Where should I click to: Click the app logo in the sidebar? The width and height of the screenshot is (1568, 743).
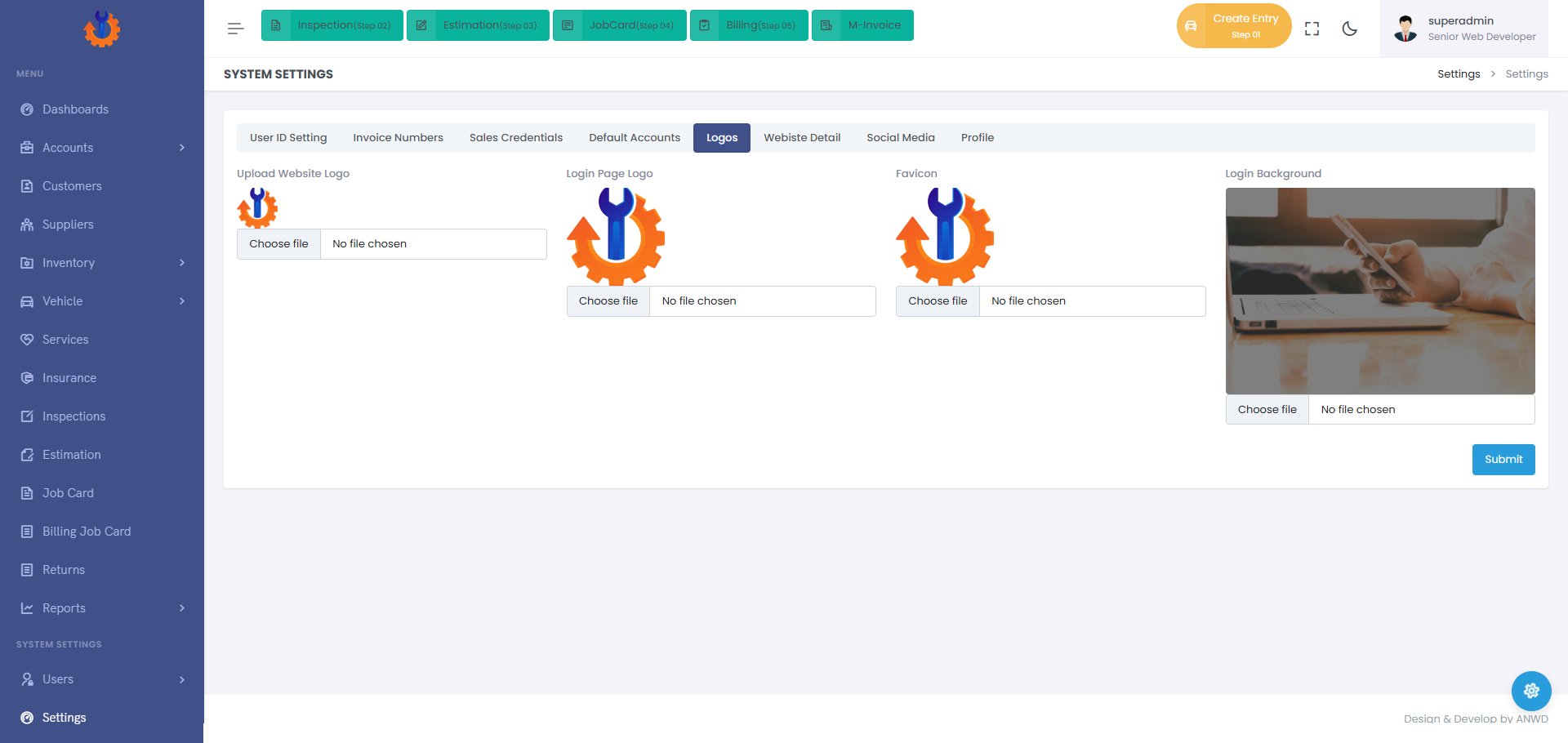pyautogui.click(x=102, y=29)
